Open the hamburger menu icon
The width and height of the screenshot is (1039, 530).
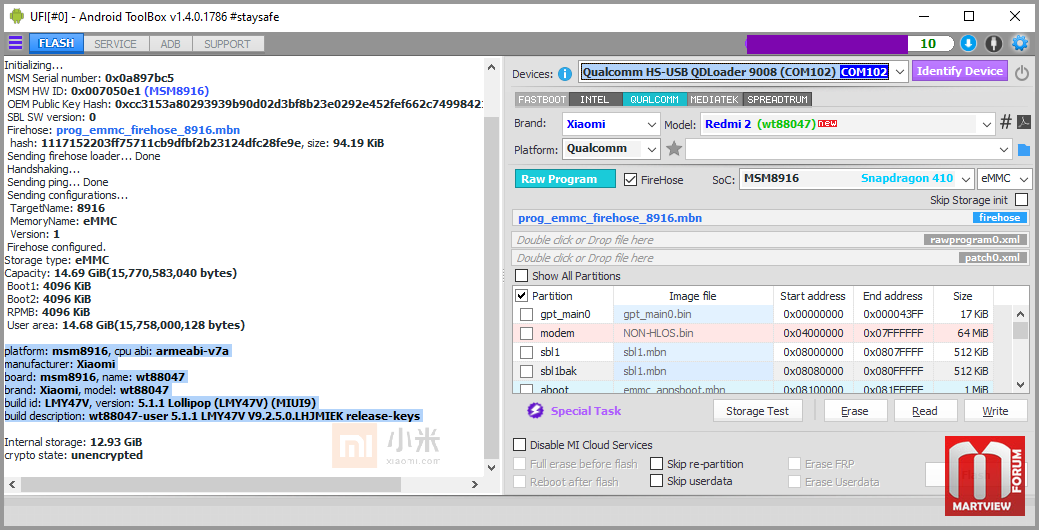pyautogui.click(x=15, y=44)
